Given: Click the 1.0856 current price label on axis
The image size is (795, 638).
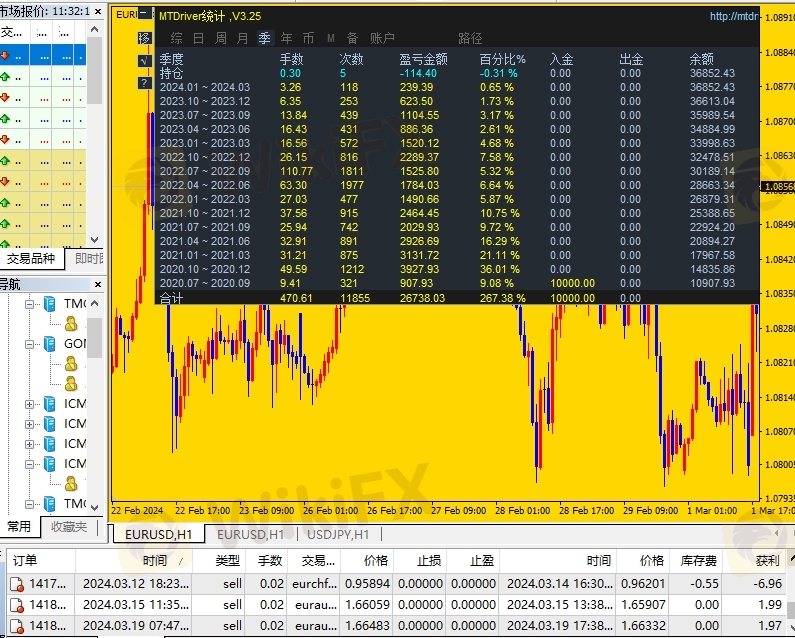Looking at the screenshot, I should coord(778,187).
